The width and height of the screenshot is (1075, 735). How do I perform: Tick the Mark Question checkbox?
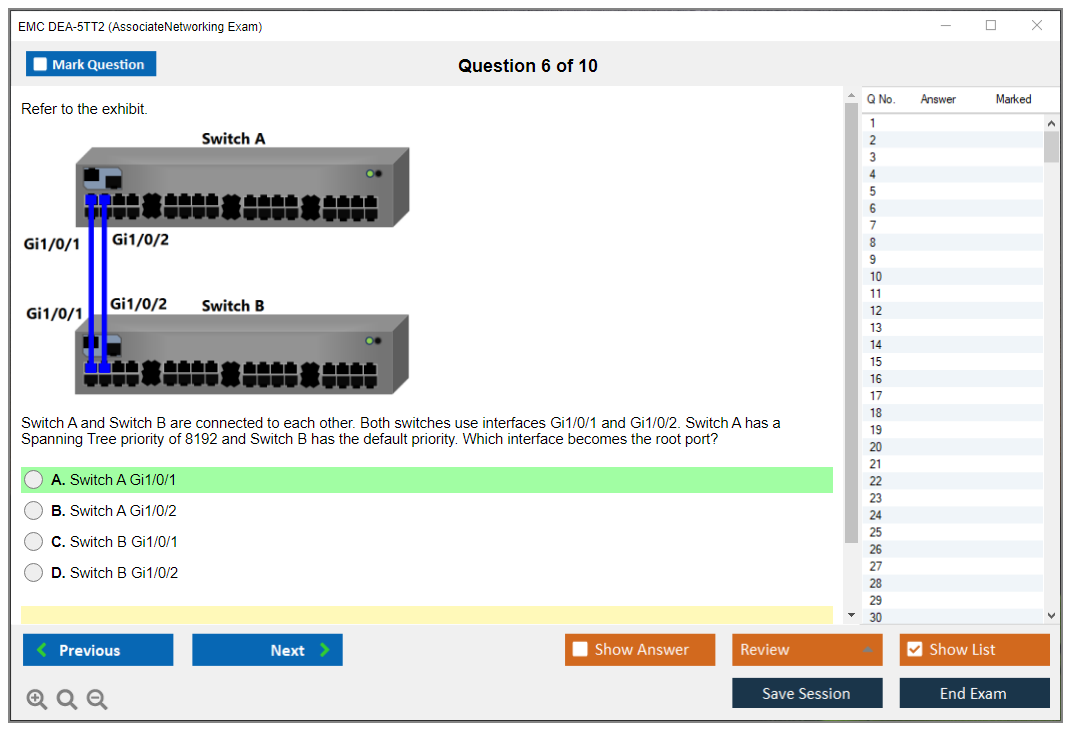tap(41, 65)
